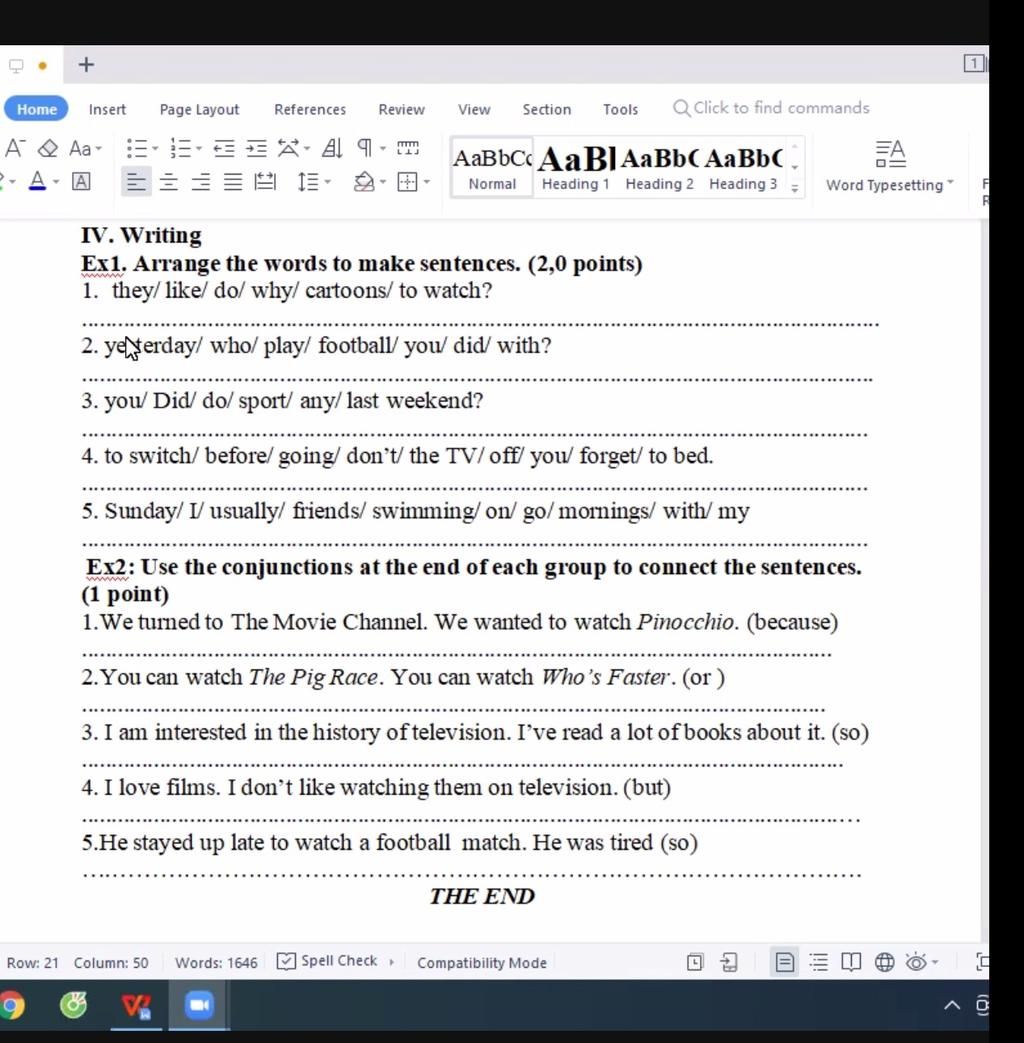Open Google Chrome from taskbar
1024x1043 pixels.
click(x=11, y=1004)
